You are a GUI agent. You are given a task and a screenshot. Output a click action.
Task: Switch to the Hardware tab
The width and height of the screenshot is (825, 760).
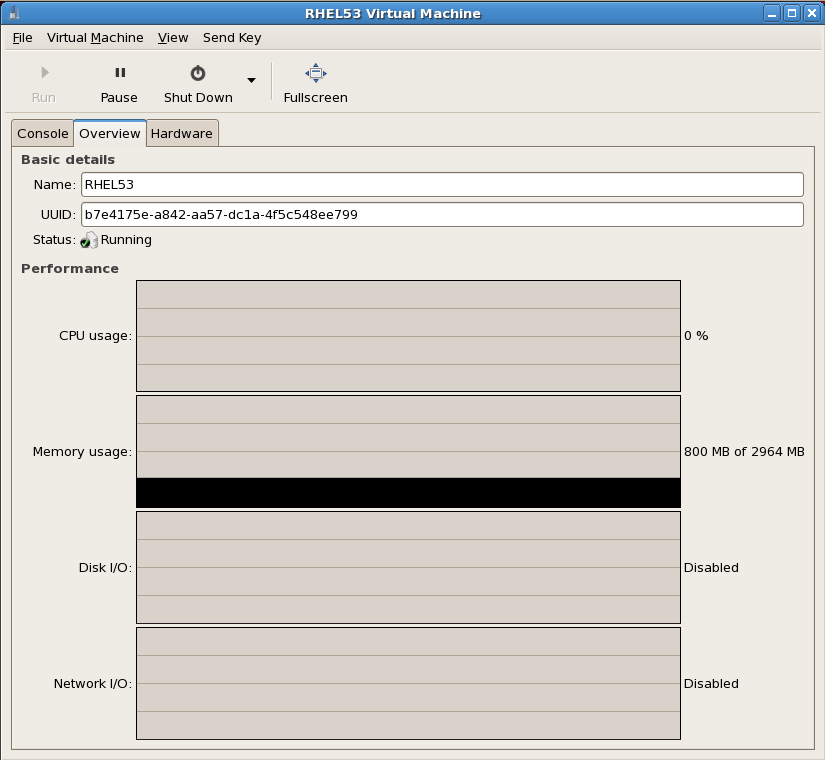[181, 134]
